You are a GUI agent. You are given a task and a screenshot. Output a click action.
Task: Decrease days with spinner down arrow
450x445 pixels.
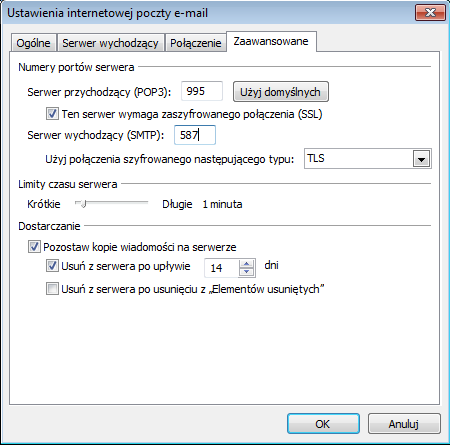pos(247,272)
